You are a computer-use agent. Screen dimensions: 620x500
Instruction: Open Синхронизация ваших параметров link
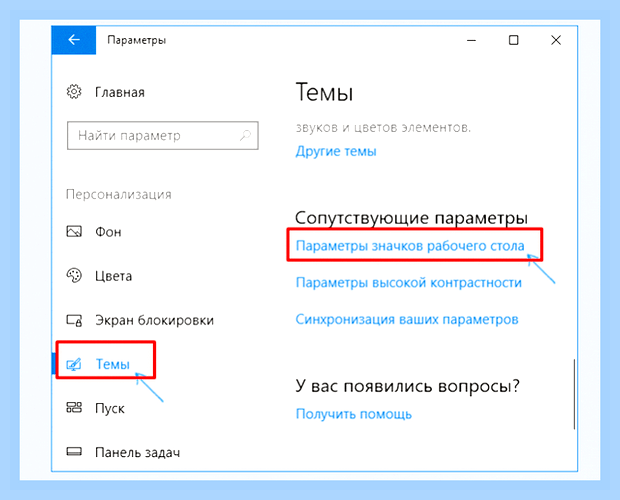[x=407, y=319]
